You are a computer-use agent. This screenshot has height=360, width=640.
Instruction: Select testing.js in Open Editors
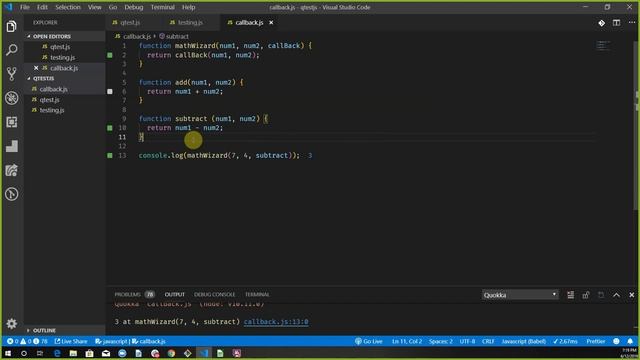[x=62, y=58]
